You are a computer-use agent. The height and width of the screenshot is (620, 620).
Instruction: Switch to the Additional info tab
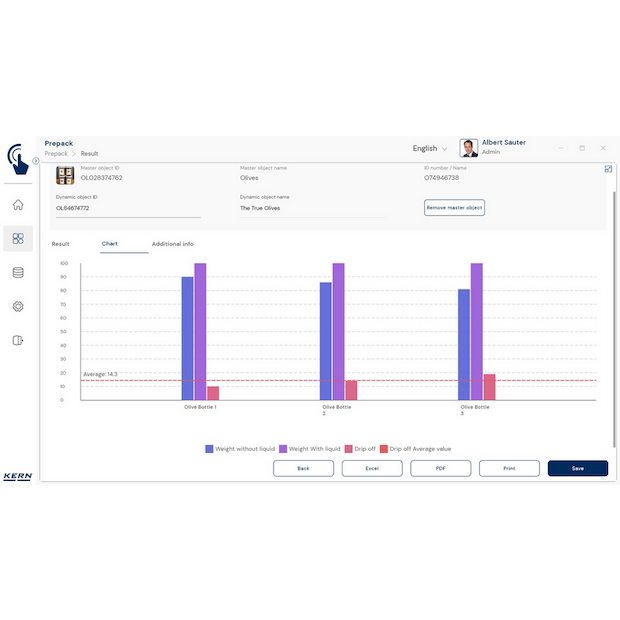(172, 244)
